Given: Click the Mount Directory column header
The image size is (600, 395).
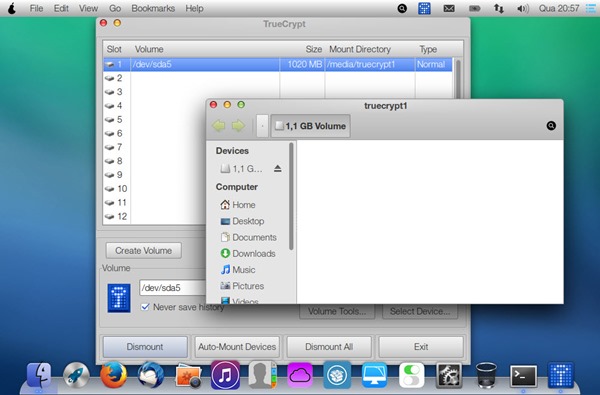Looking at the screenshot, I should point(360,49).
